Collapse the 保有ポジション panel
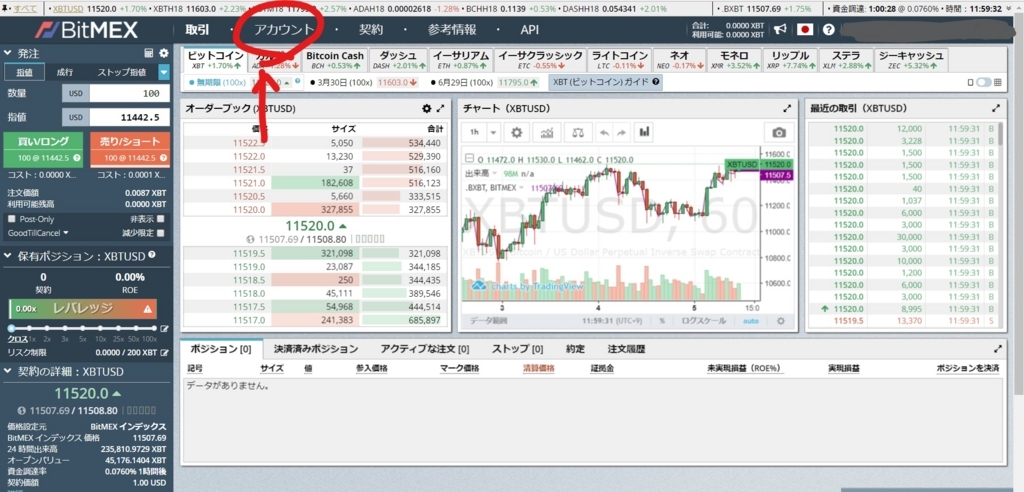Viewport: 1024px width, 492px height. click(x=7, y=256)
